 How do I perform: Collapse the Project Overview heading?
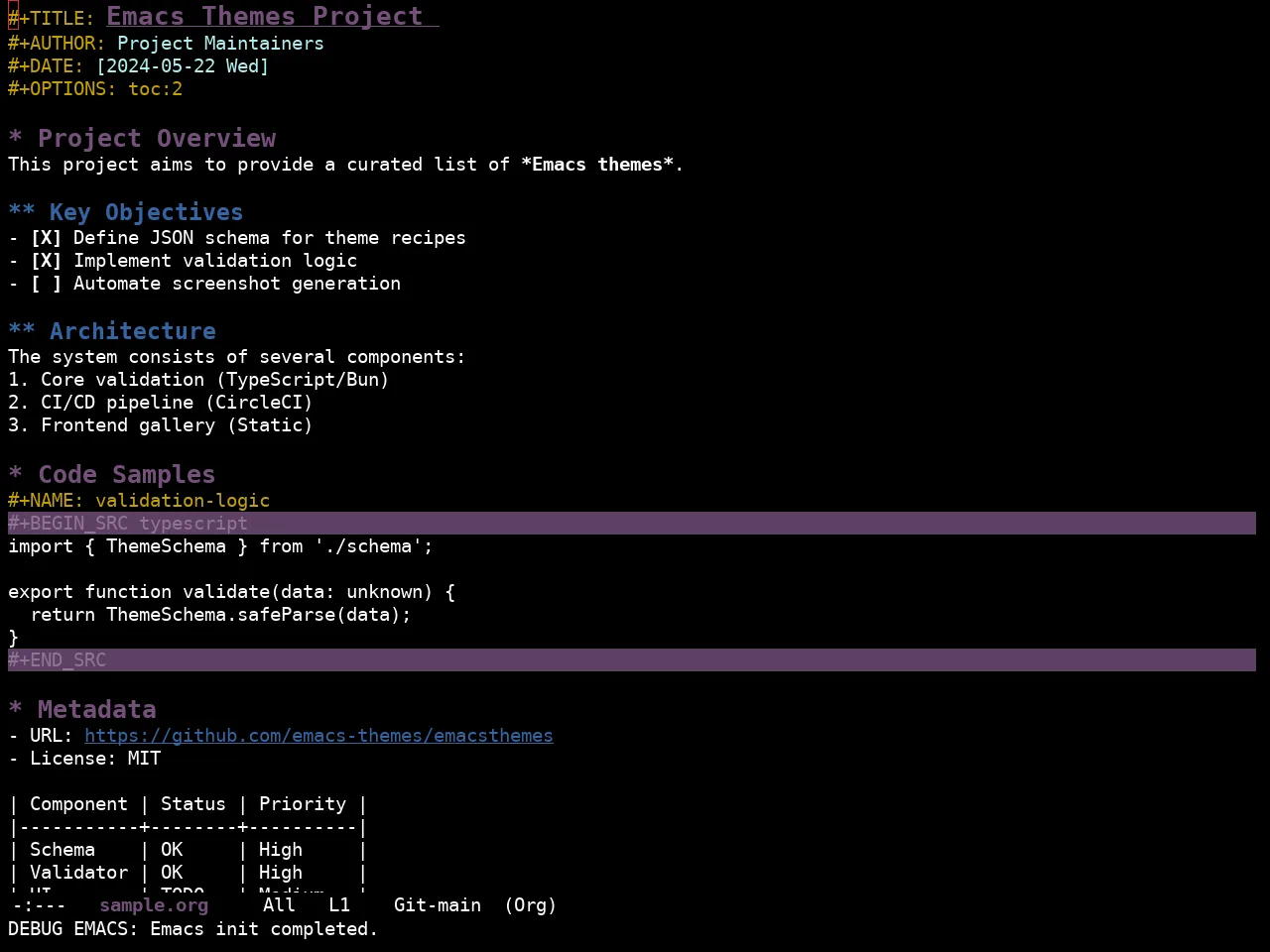click(142, 139)
